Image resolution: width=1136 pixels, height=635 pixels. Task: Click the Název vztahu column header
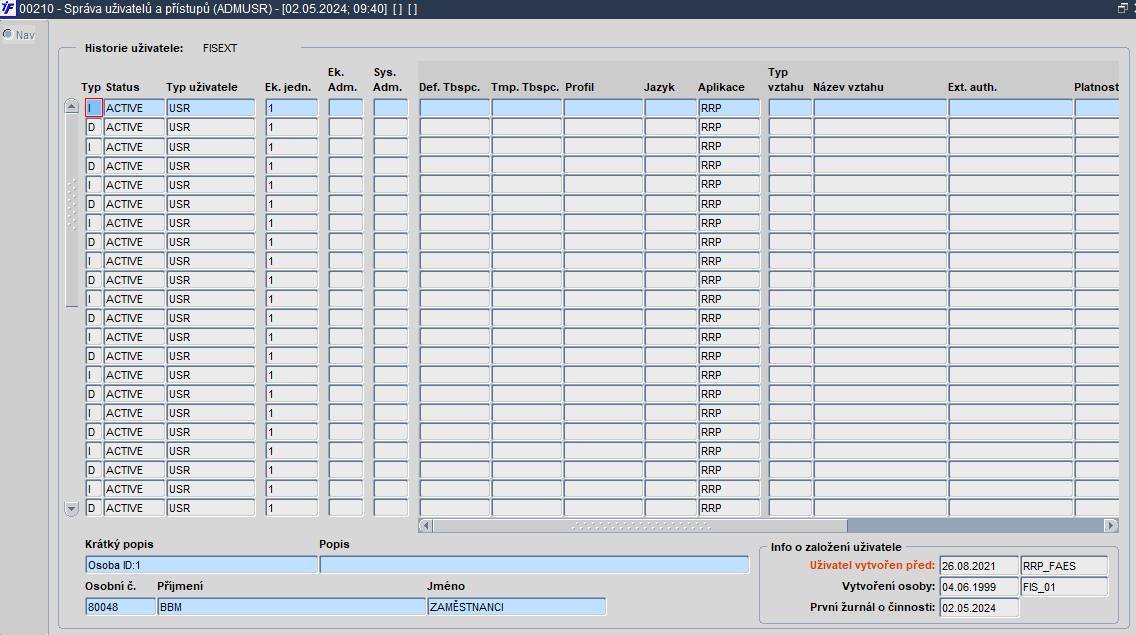(848, 87)
